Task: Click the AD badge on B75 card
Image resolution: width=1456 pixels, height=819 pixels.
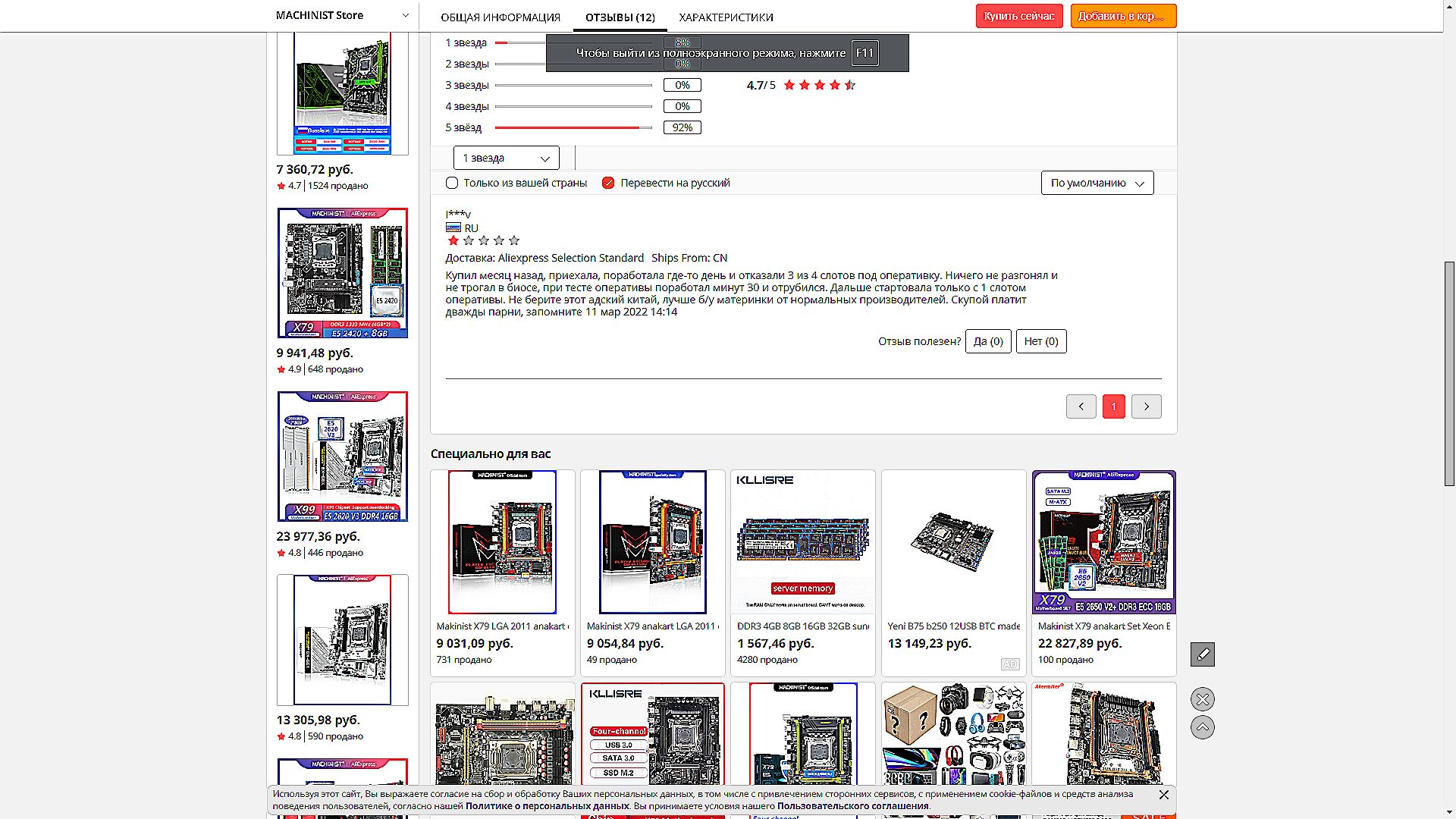Action: coord(1009,664)
